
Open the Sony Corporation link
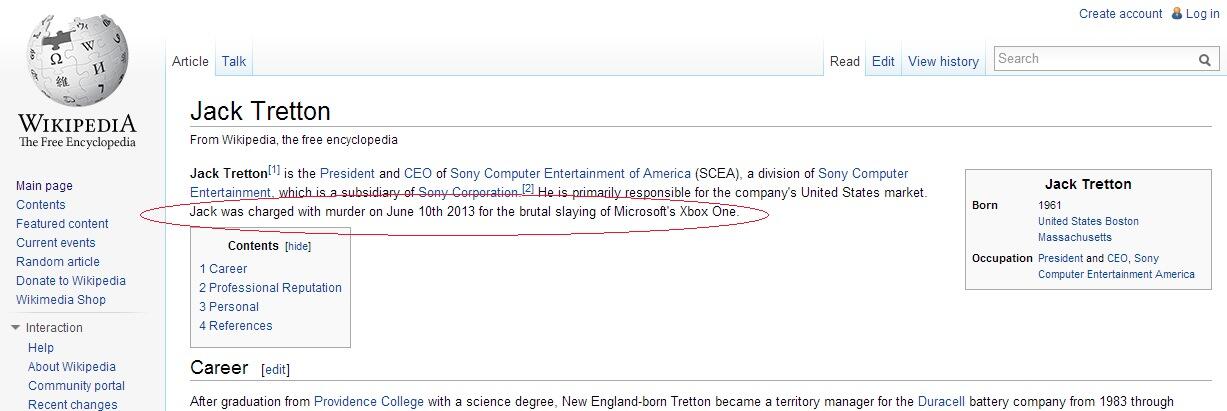tap(469, 192)
